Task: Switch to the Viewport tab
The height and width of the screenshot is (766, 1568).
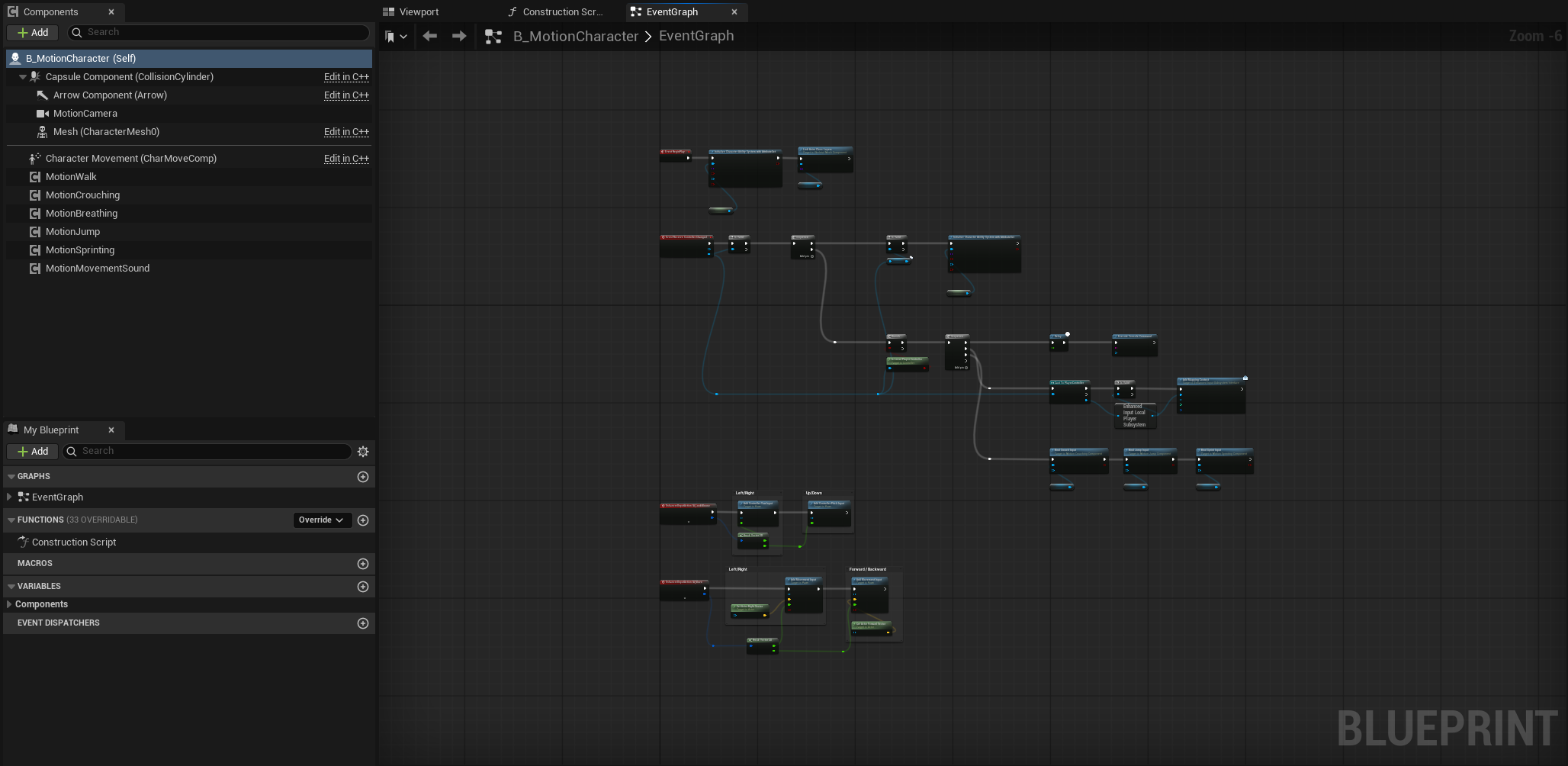Action: [419, 12]
